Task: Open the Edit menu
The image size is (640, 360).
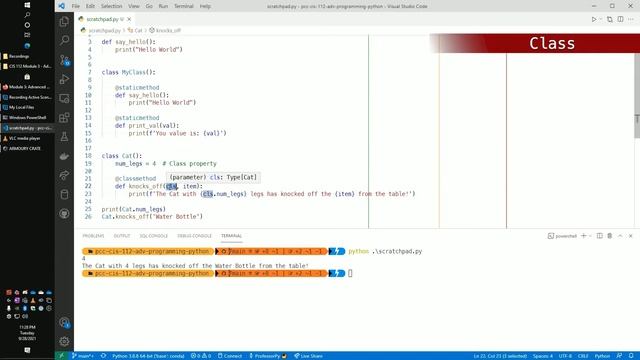Action: click(90, 6)
